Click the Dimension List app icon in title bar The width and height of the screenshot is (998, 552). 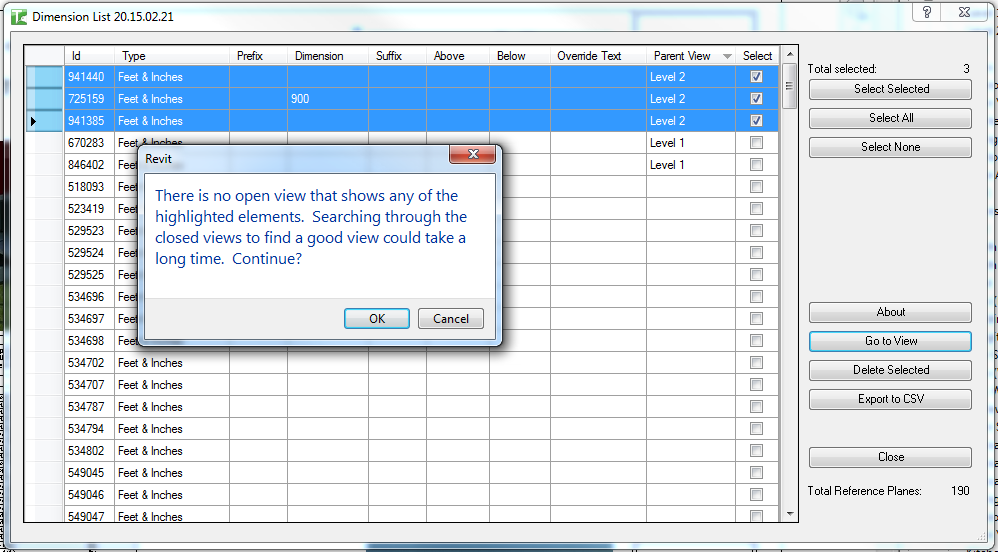18,17
